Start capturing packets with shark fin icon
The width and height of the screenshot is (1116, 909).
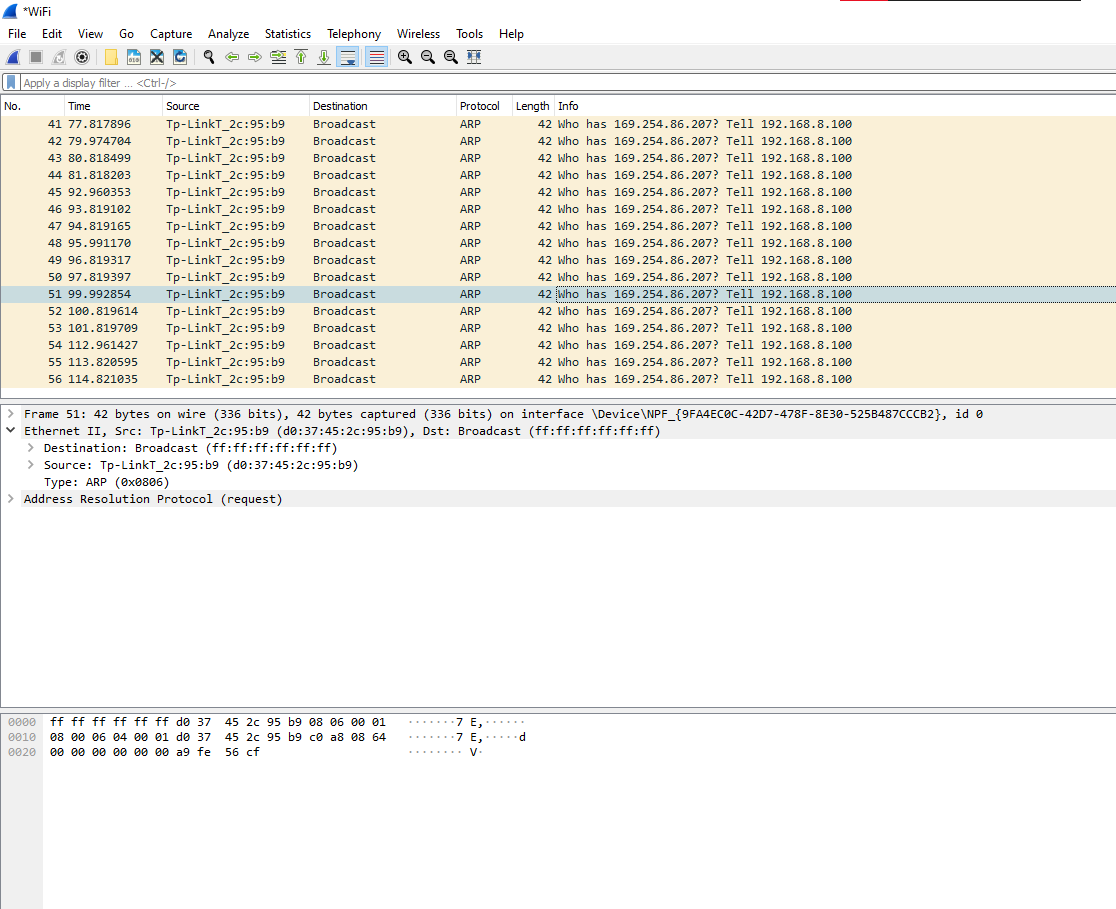point(13,57)
